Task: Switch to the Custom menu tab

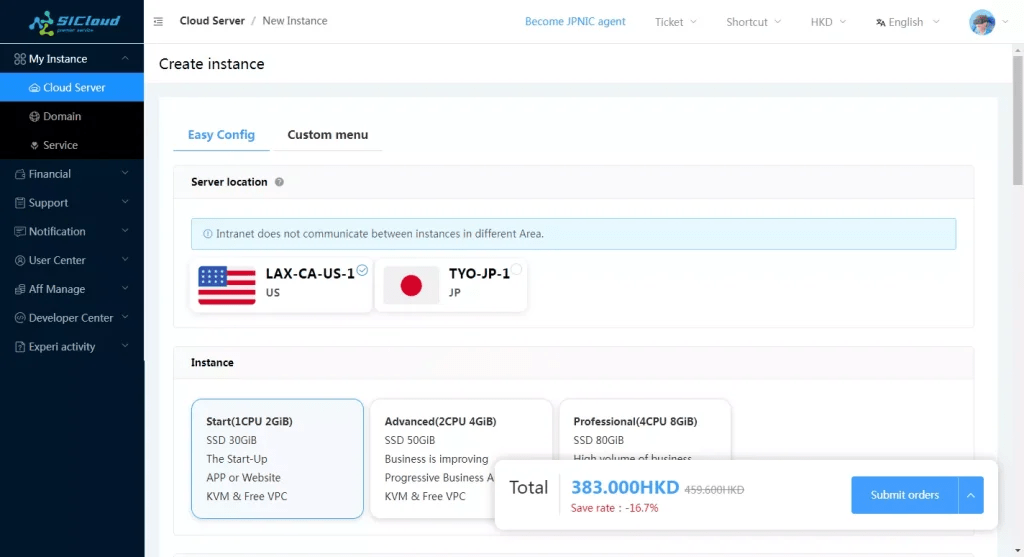Action: (x=327, y=135)
